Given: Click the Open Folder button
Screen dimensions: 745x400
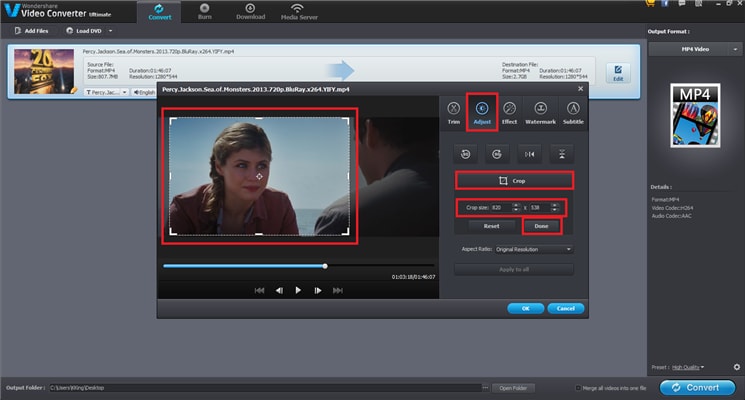Looking at the screenshot, I should [x=513, y=388].
